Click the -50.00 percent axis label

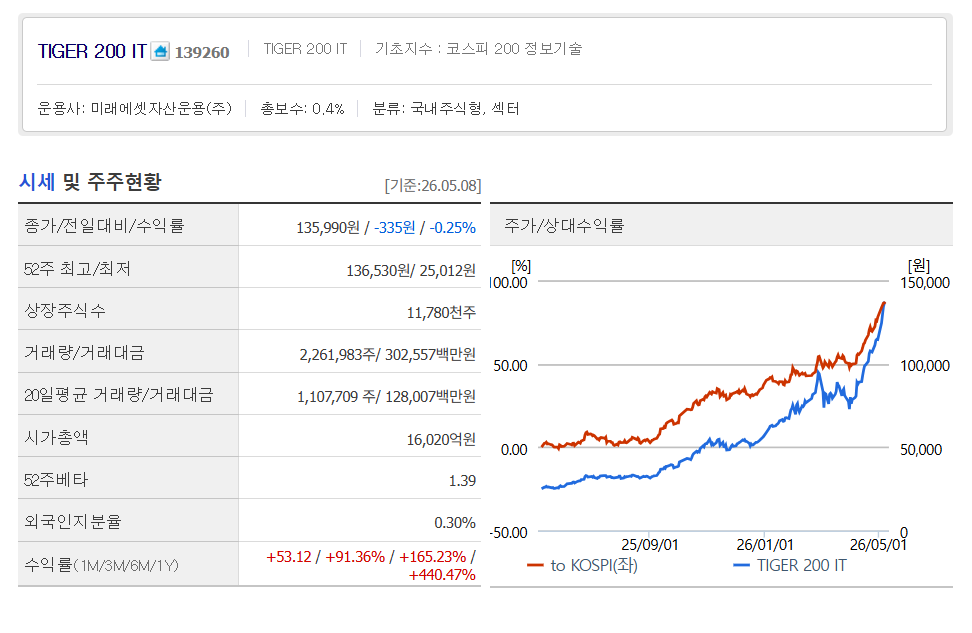pyautogui.click(x=508, y=533)
